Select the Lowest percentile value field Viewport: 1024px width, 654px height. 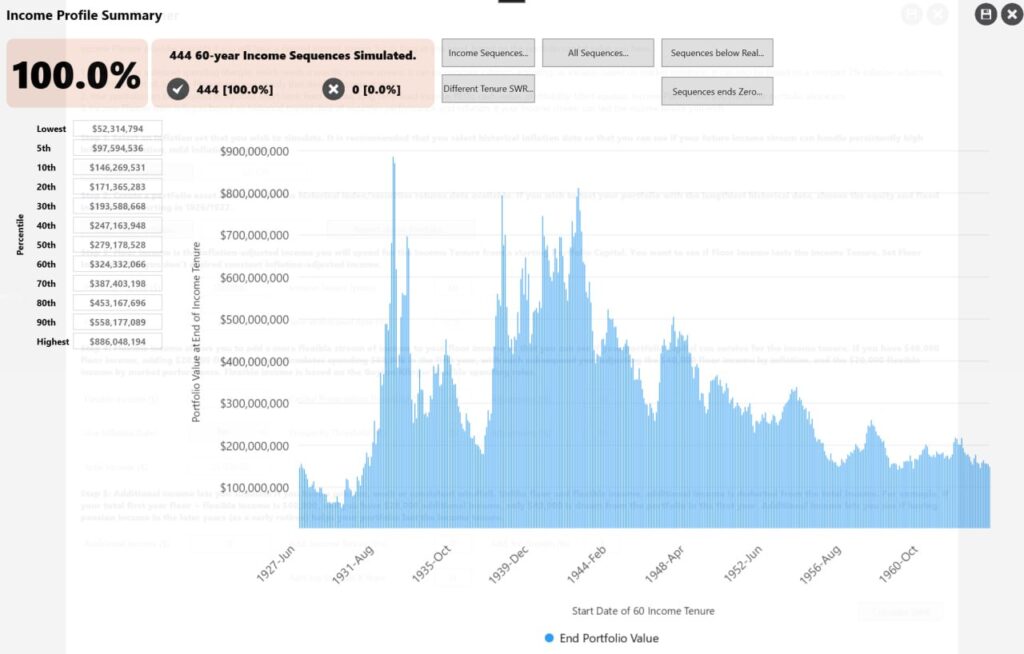pos(118,128)
